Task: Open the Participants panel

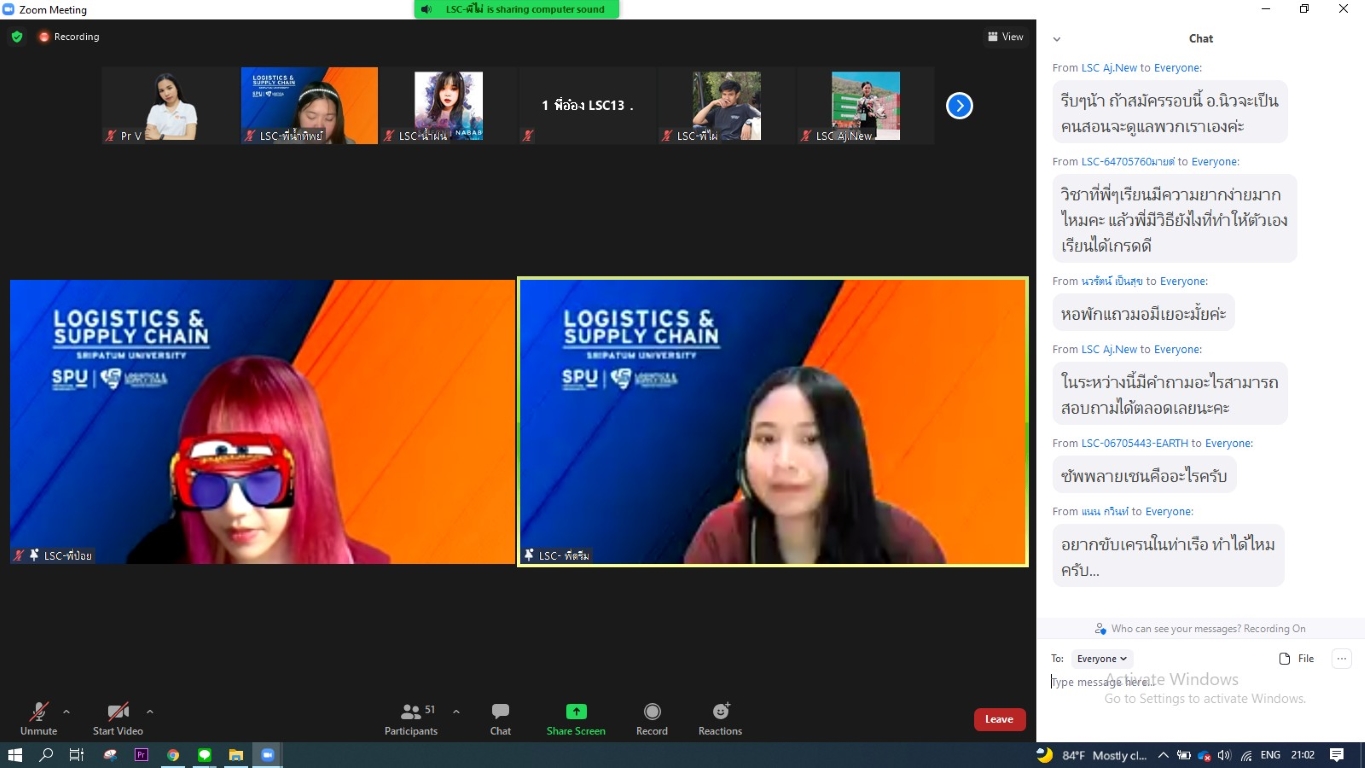Action: tap(411, 718)
